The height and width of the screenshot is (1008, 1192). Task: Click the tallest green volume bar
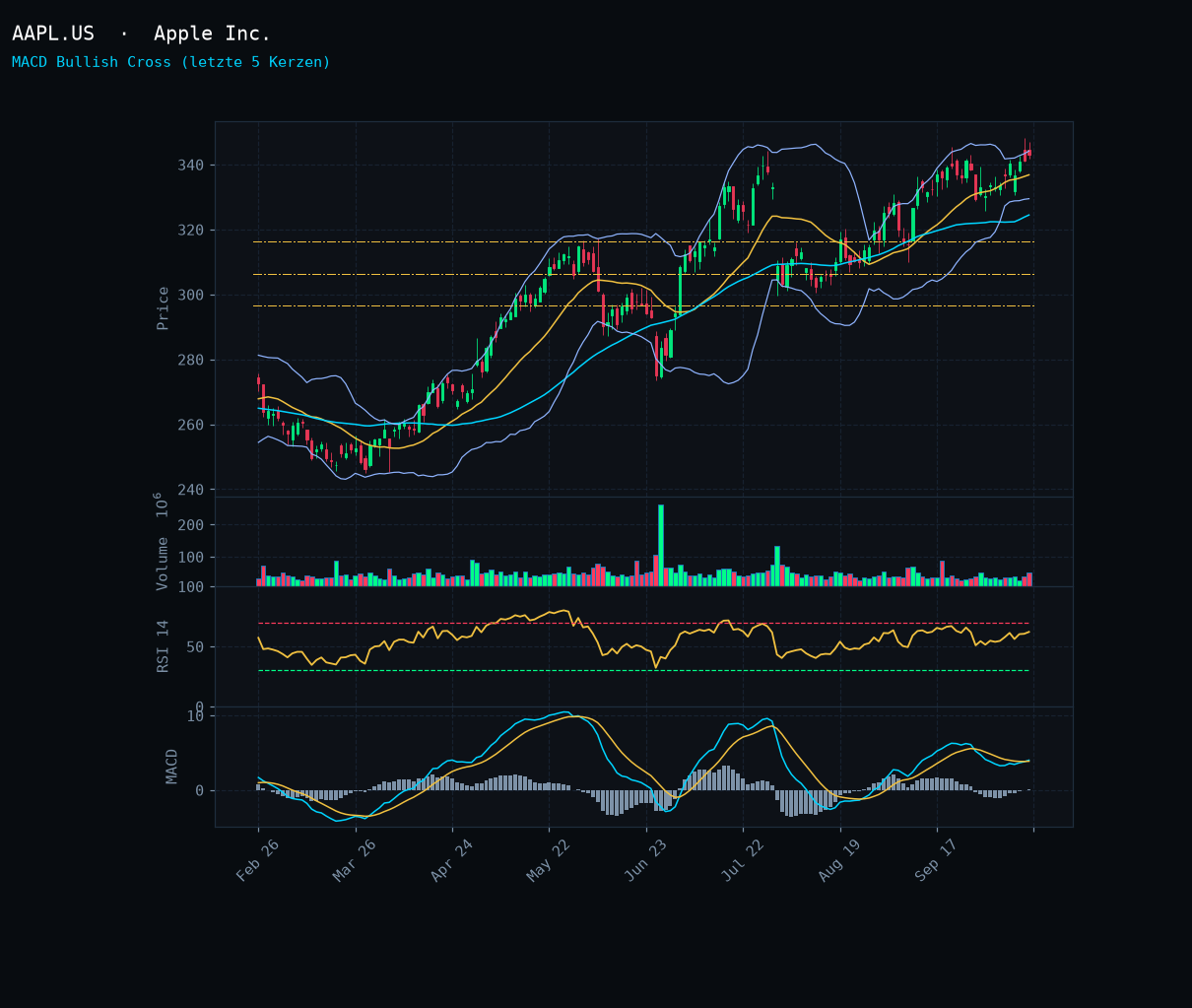click(661, 546)
